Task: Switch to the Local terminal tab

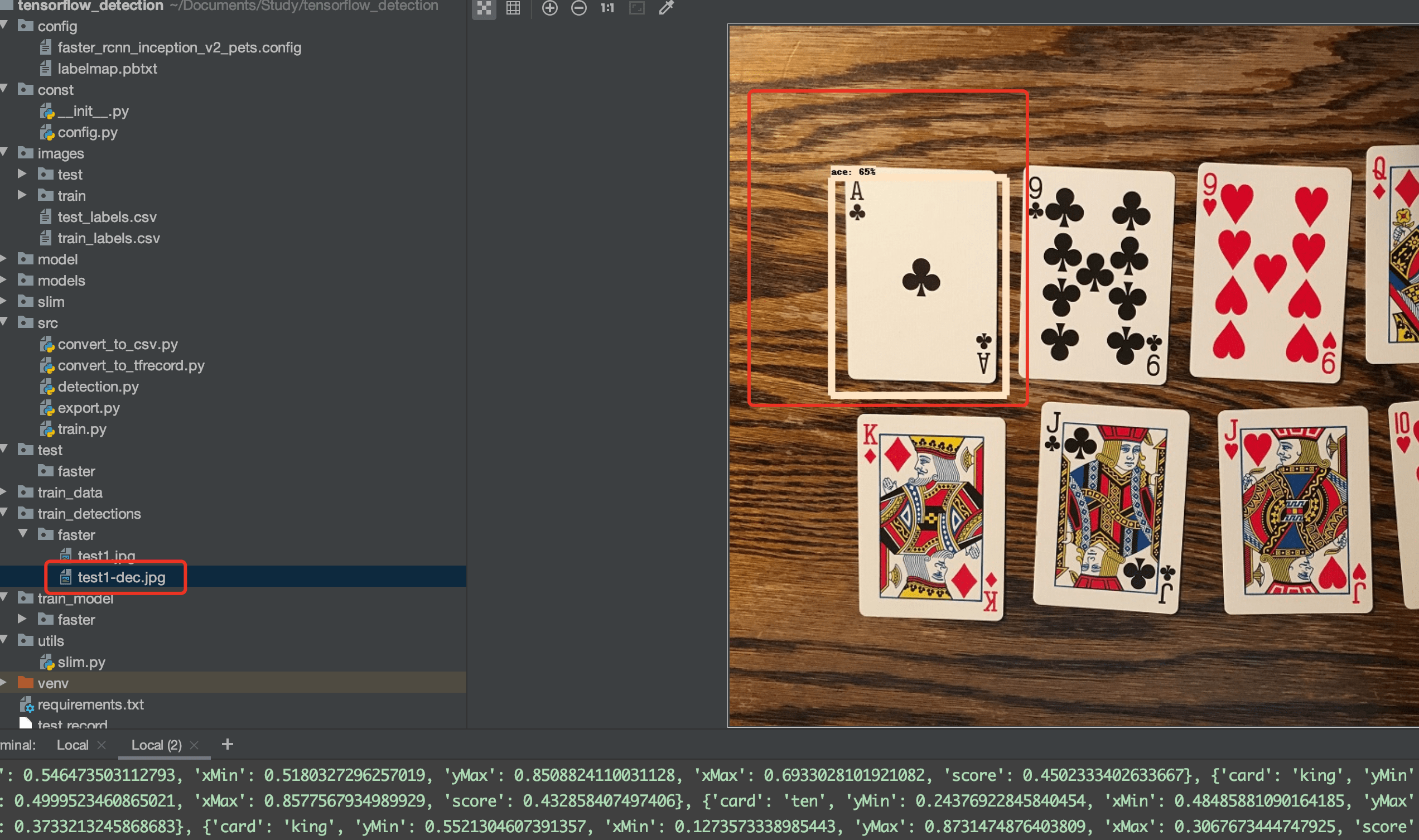Action: (73, 745)
